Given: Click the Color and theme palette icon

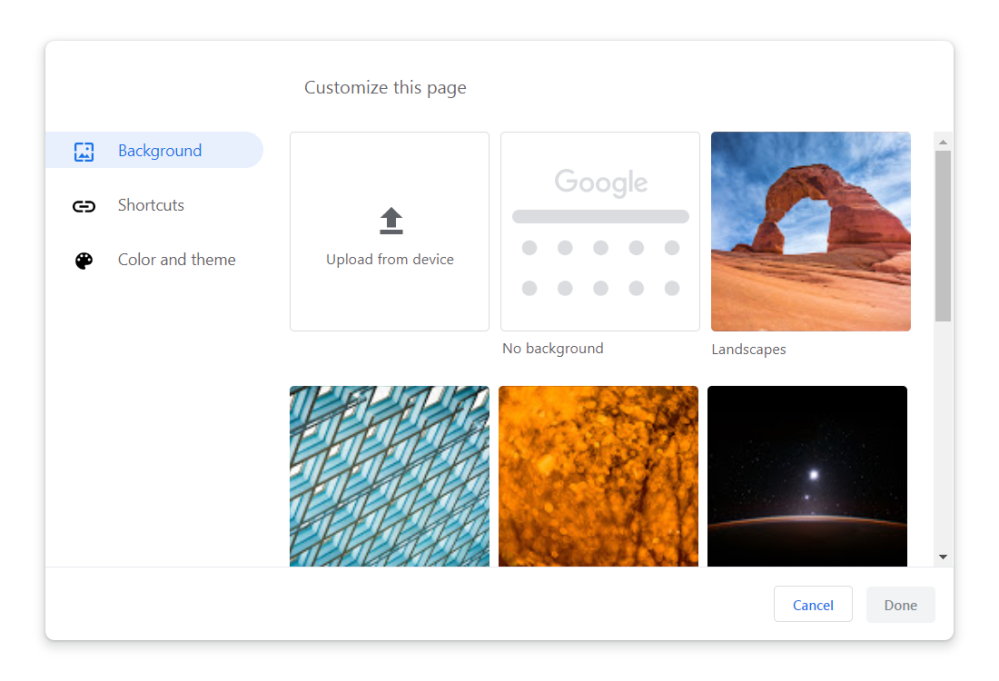Looking at the screenshot, I should [84, 259].
